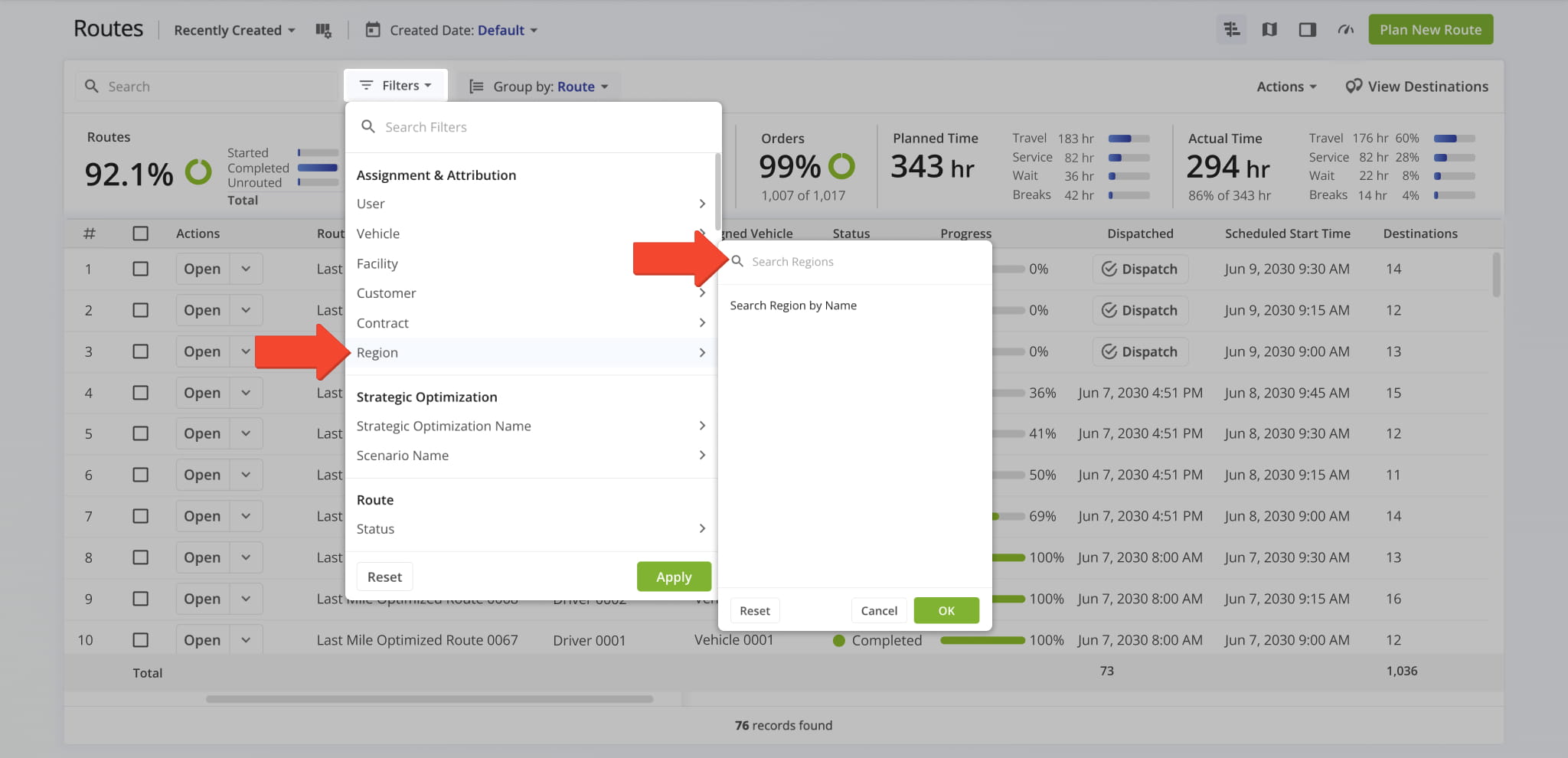The height and width of the screenshot is (758, 1568).
Task: Dispatch the route in row 3
Action: point(1140,351)
